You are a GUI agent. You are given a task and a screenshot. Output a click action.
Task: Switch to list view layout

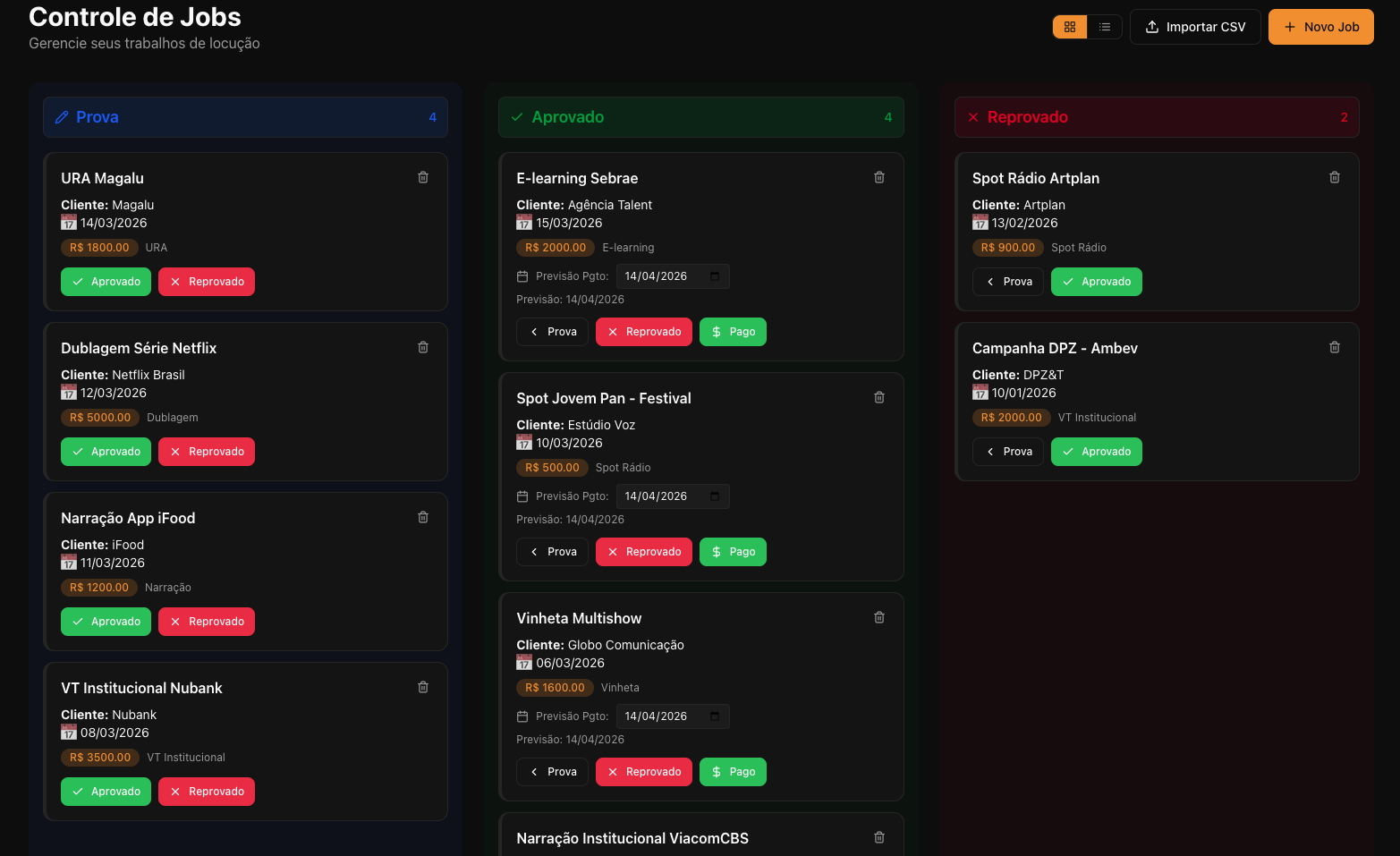(x=1105, y=27)
